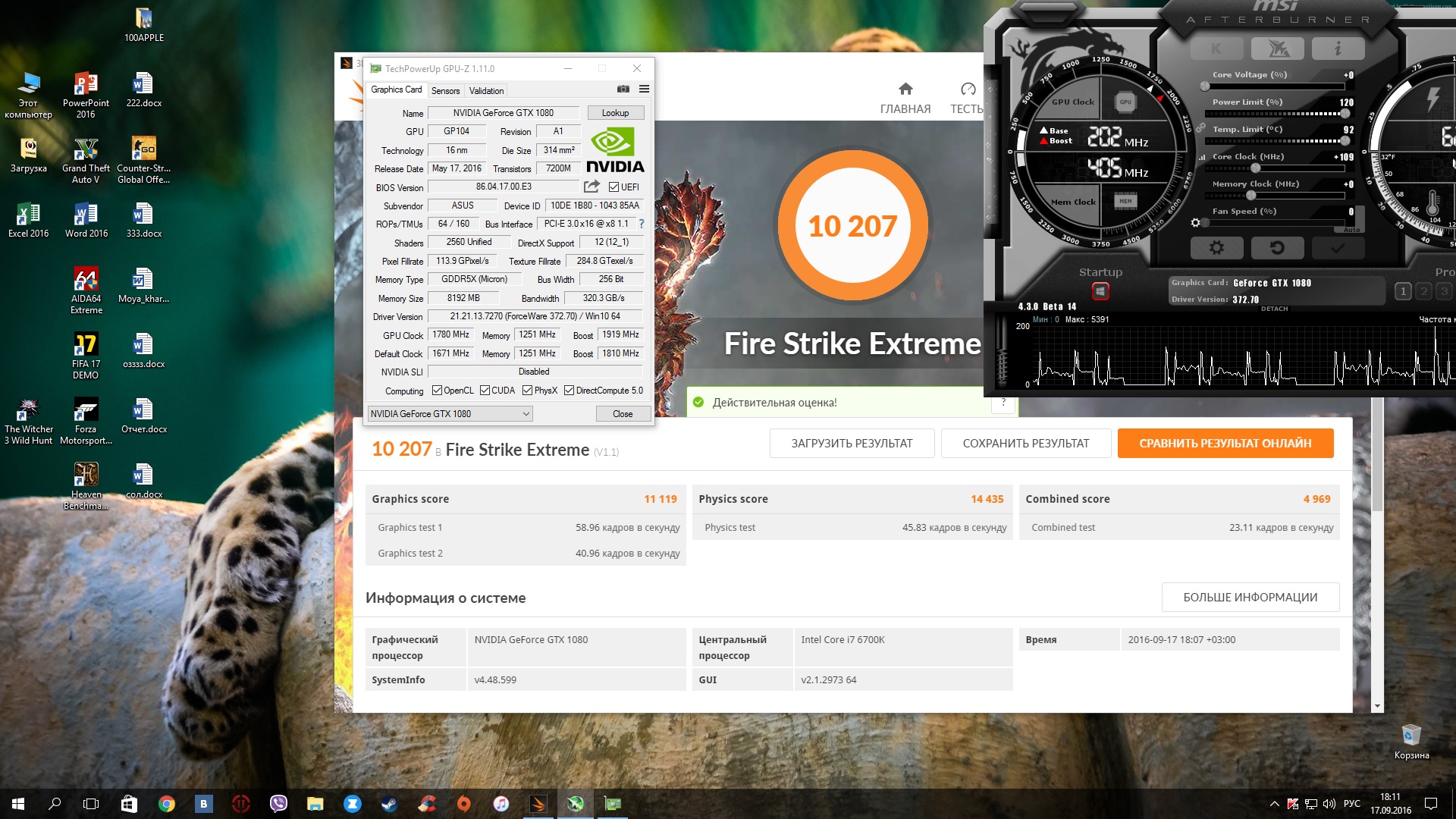The image size is (1456, 819).
Task: Click Bus Interface question mark icon
Action: [x=642, y=224]
